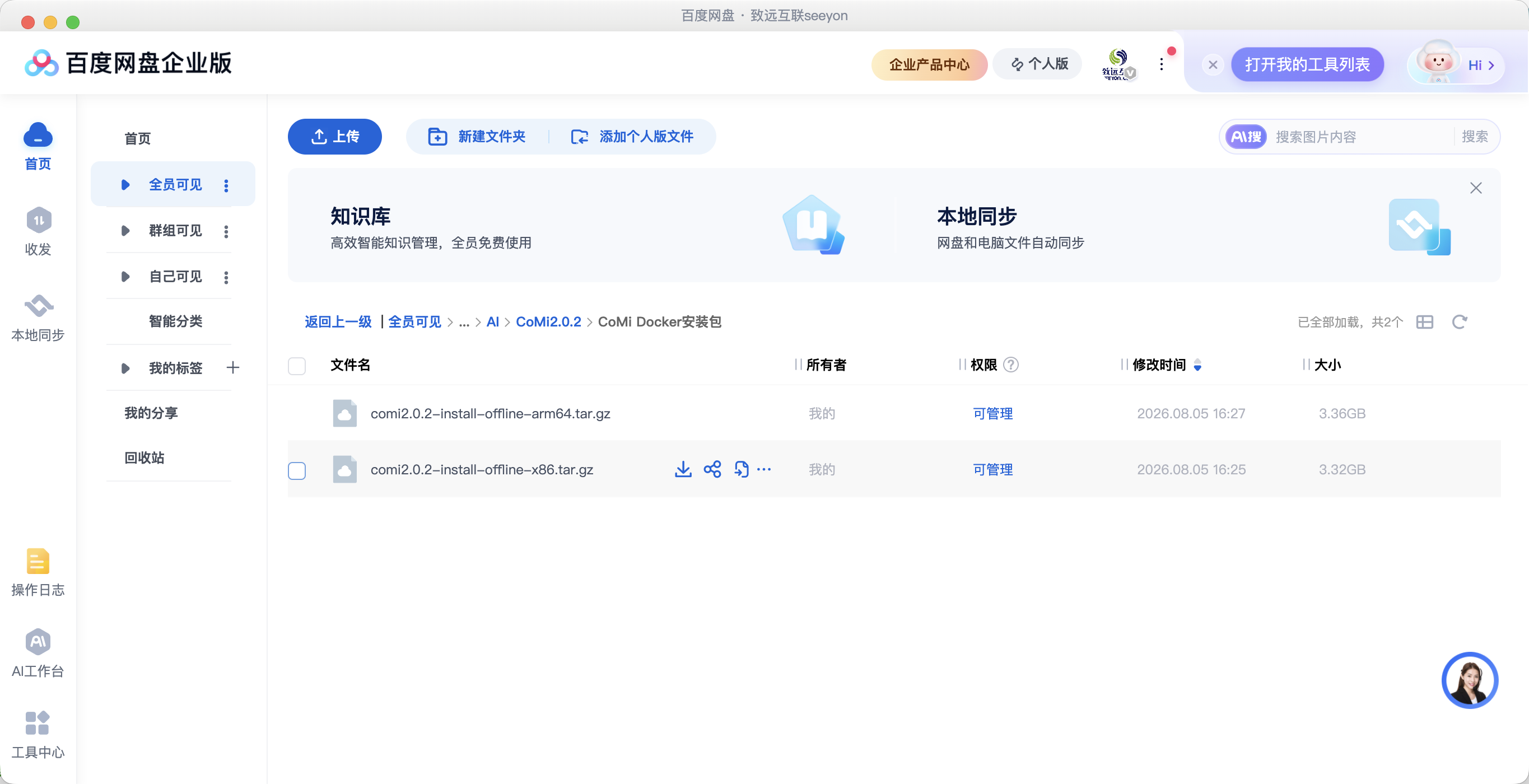This screenshot has width=1529, height=784.
Task: Open the 知识库 banner card
Action: point(588,226)
